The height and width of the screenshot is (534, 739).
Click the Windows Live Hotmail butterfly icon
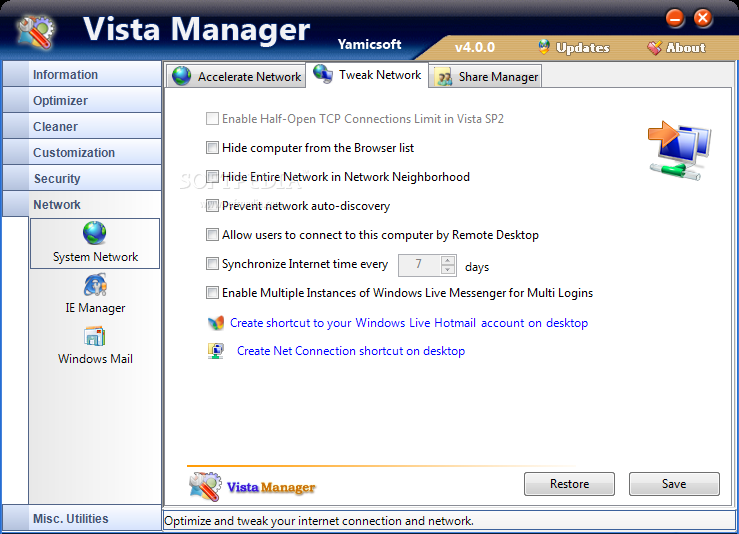pyautogui.click(x=216, y=323)
